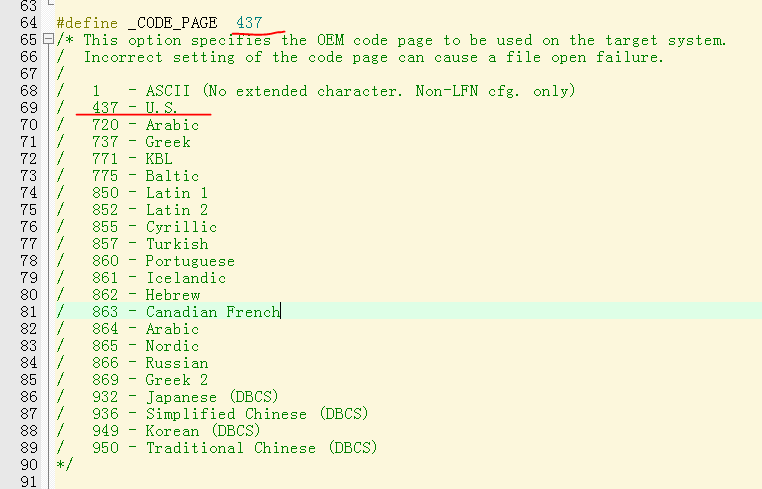
Task: Click the #define keyword on line 64
Action: click(87, 22)
